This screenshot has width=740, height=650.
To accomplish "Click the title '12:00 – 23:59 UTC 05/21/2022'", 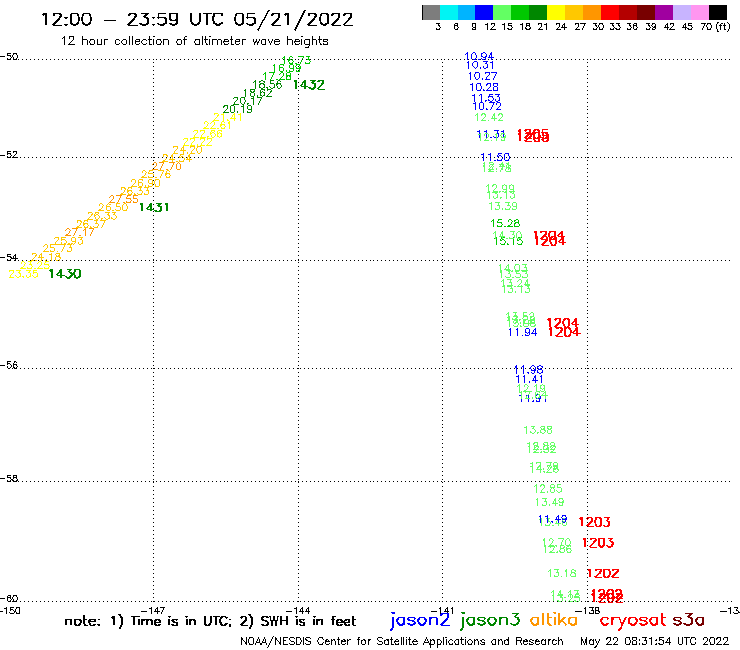I will 197,19.
